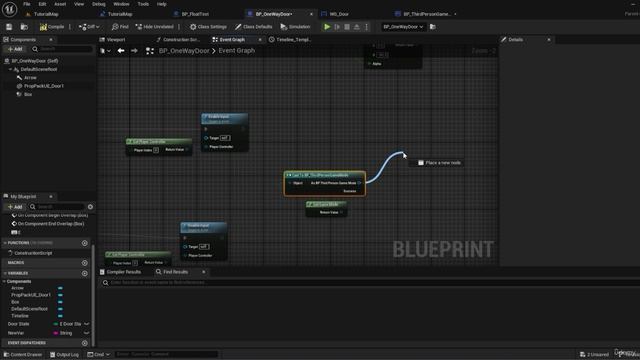The width and height of the screenshot is (640, 360).
Task: Open the ConstructionScript function
Action: click(x=33, y=253)
